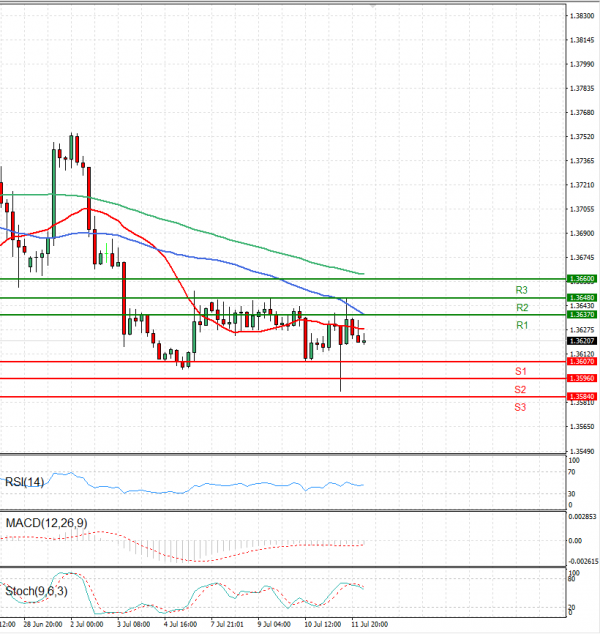
Task: Click the 1.37990 price axis value
Action: (x=582, y=64)
